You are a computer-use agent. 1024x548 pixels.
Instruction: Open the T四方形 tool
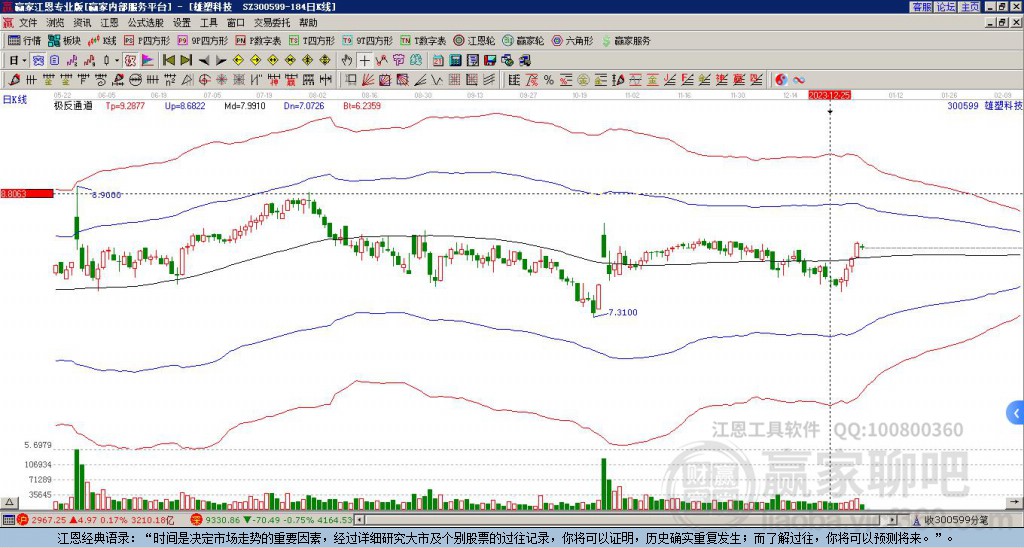312,40
